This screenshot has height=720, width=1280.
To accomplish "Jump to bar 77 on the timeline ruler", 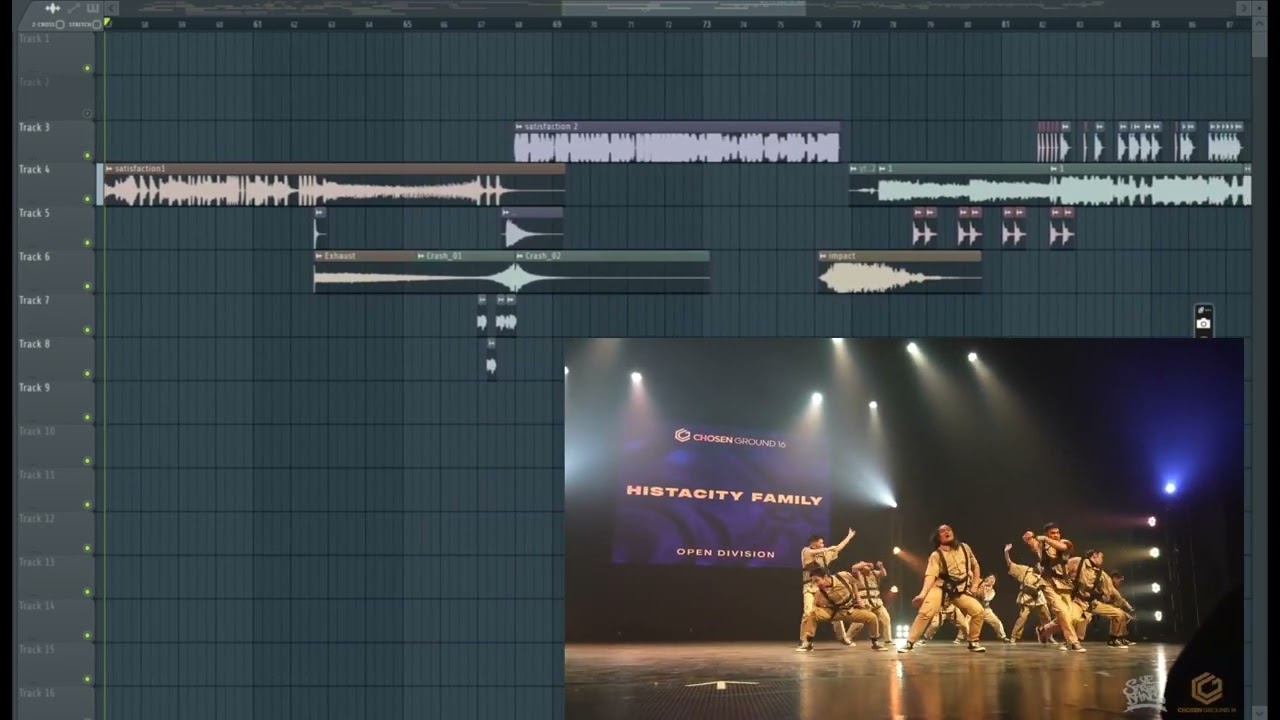I will click(856, 24).
